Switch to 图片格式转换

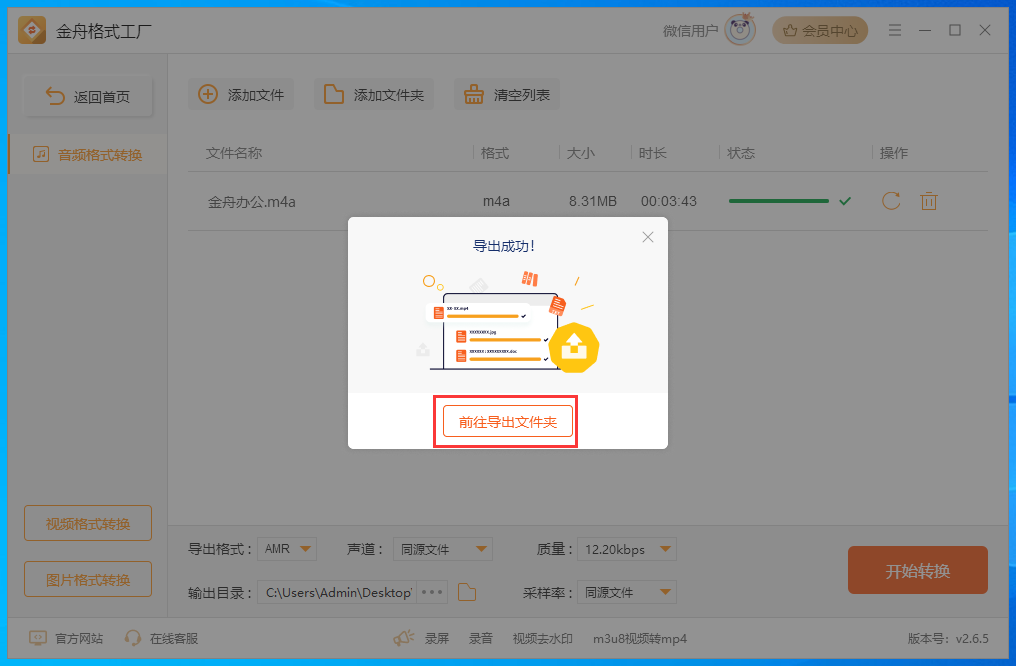(x=88, y=579)
